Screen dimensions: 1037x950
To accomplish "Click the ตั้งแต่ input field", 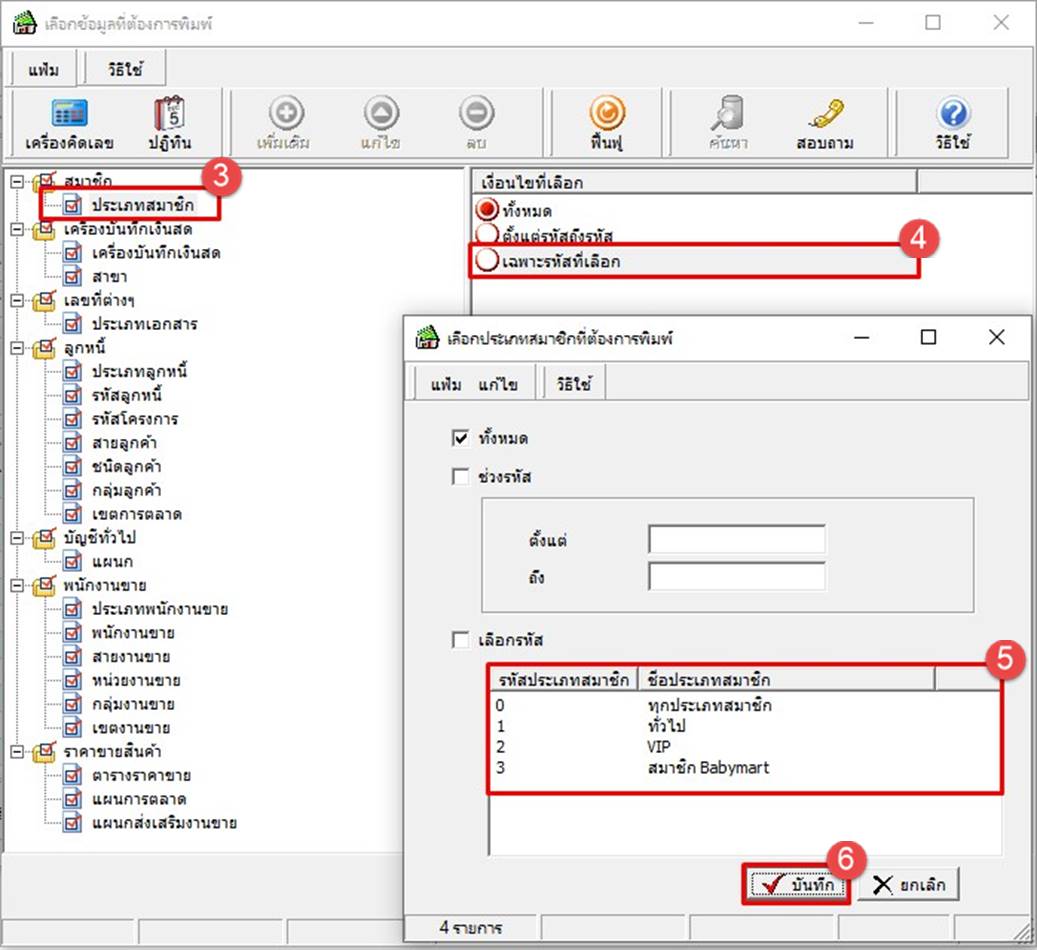I will pyautogui.click(x=737, y=540).
